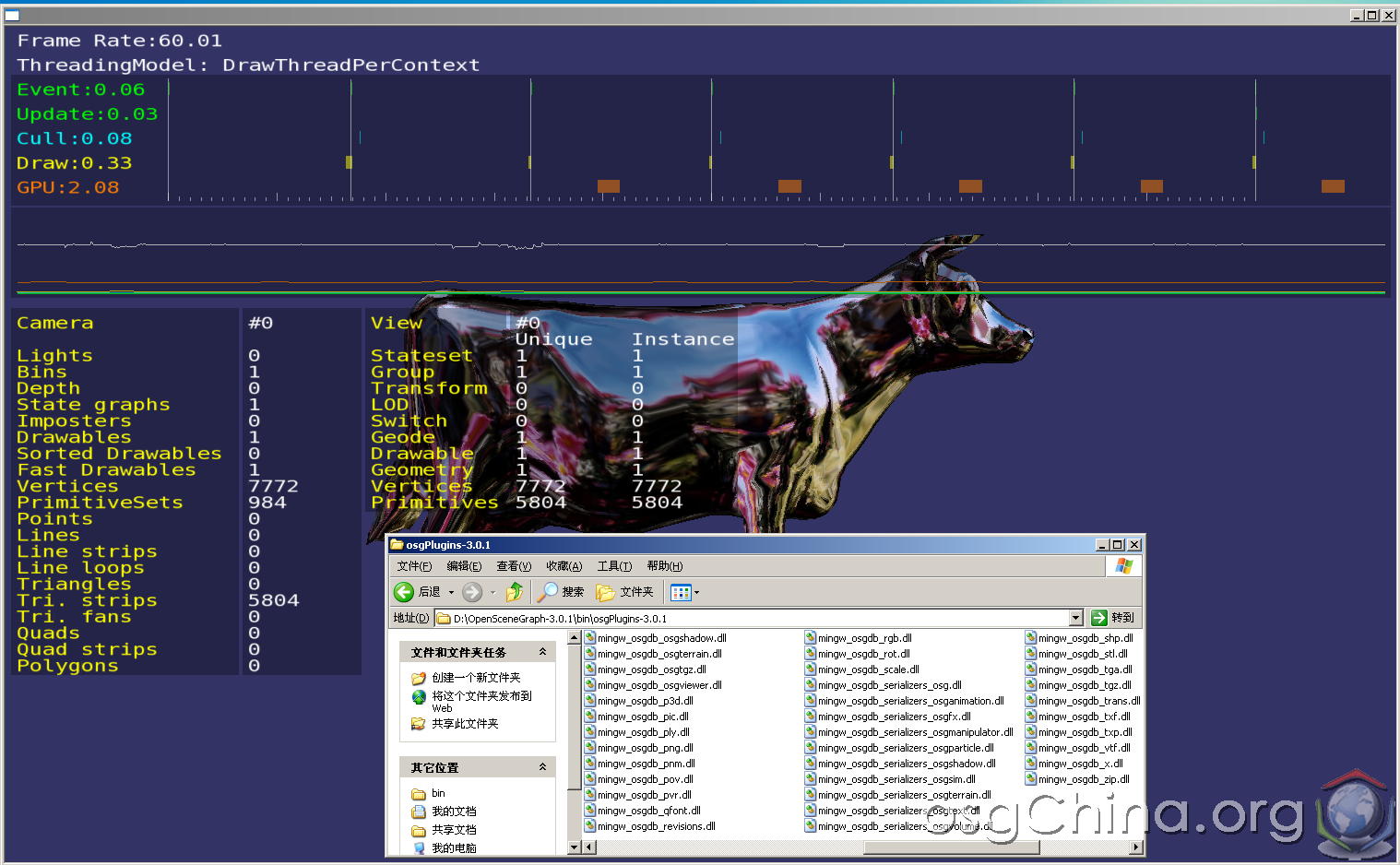Click the file list scroll-right arrow

tap(1136, 847)
